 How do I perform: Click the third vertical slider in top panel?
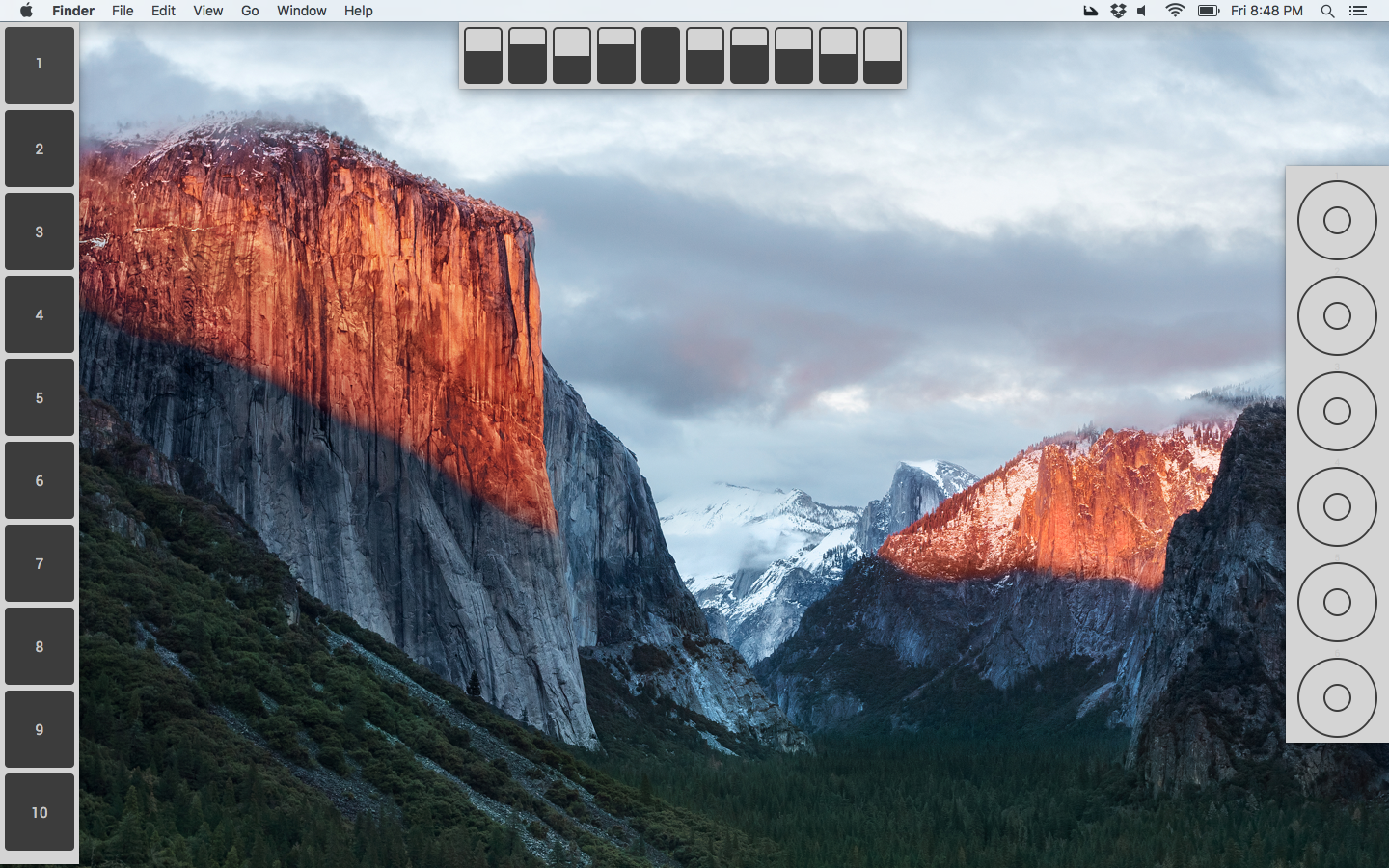pyautogui.click(x=572, y=56)
